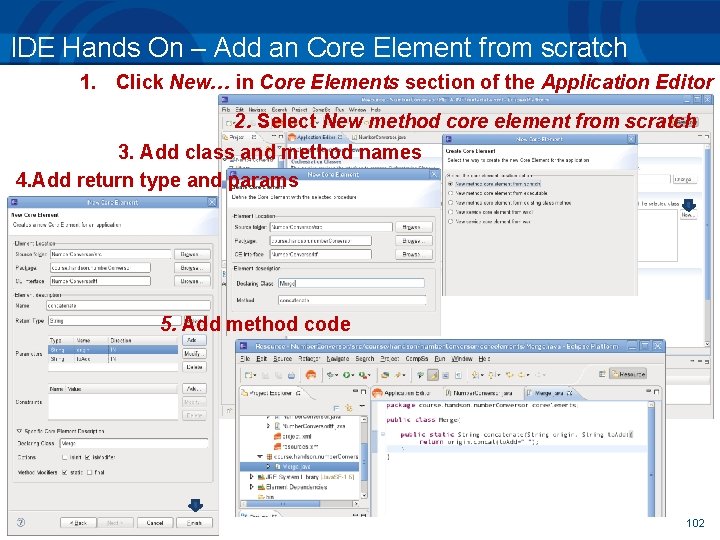Toggle the isInit checkbox under Options
The height and width of the screenshot is (540, 720).
coord(65,457)
